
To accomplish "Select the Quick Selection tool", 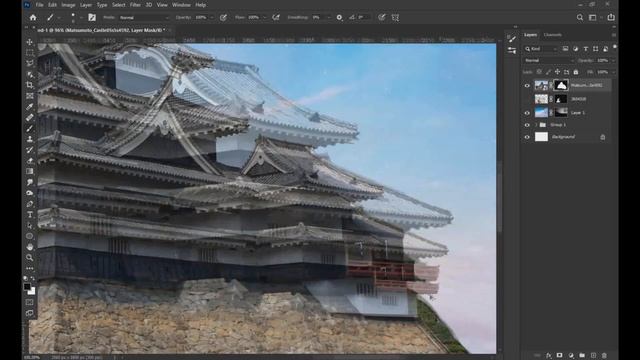I will point(30,74).
